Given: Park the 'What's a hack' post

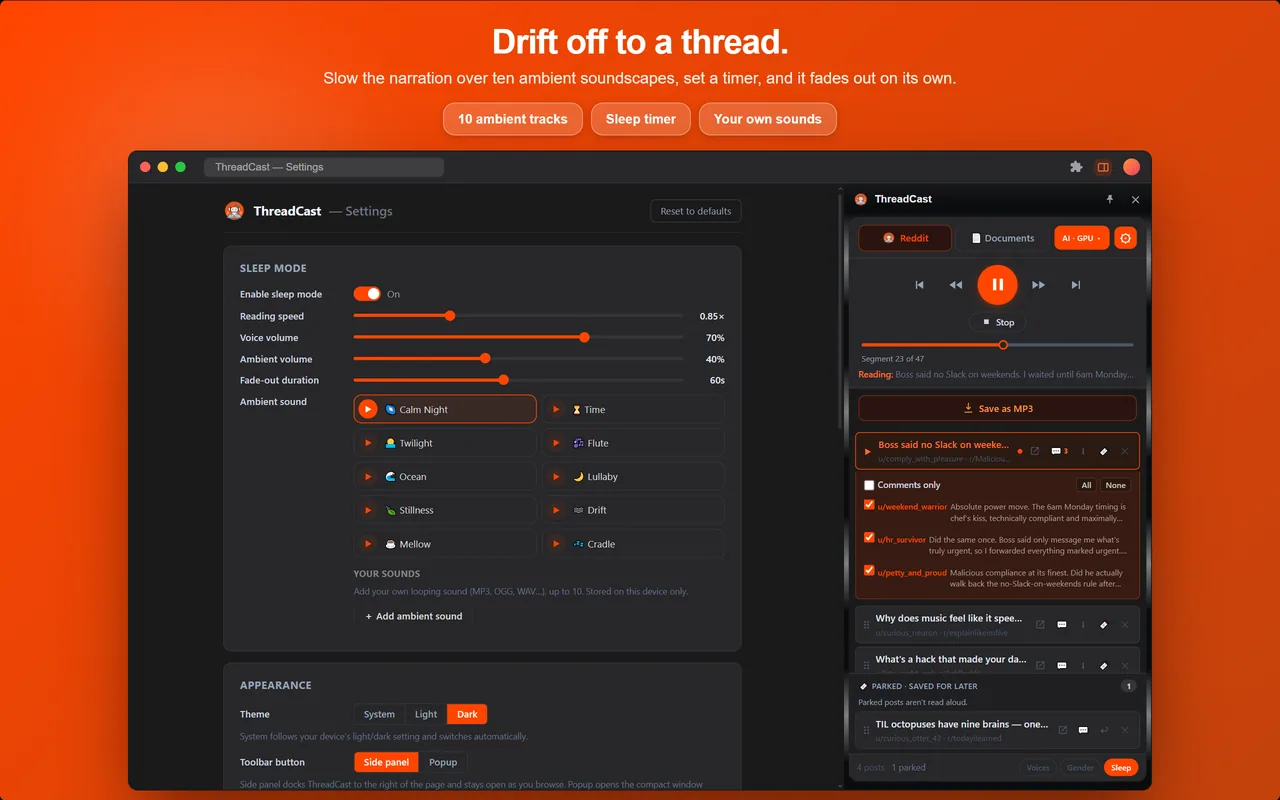Looking at the screenshot, I should [x=1104, y=665].
